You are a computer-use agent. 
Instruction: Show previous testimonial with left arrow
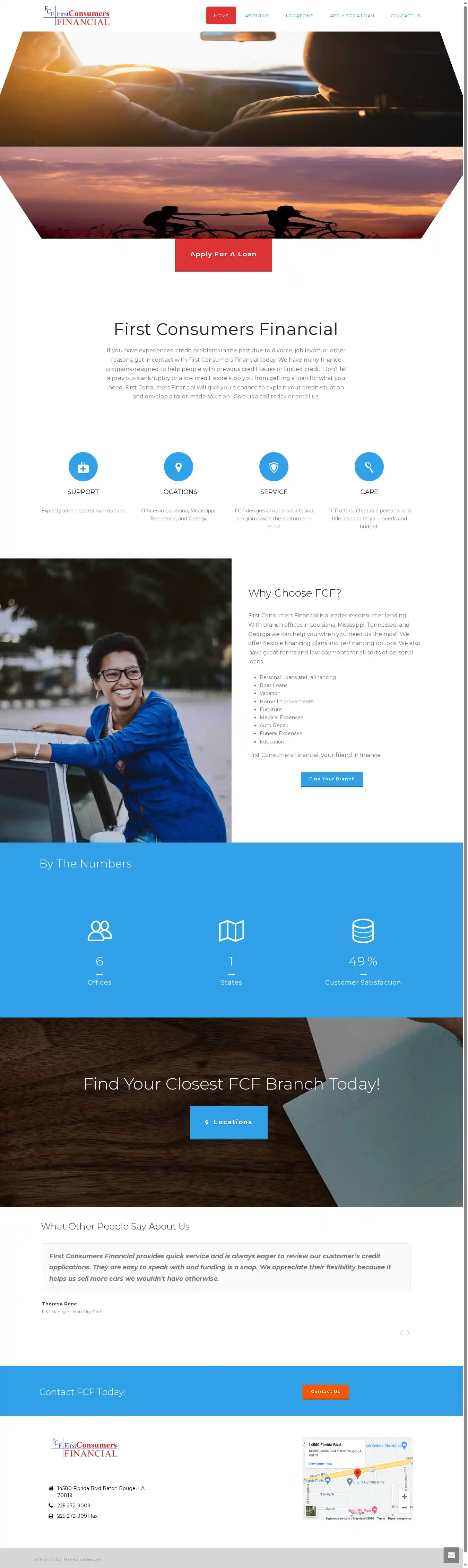pos(401,1332)
